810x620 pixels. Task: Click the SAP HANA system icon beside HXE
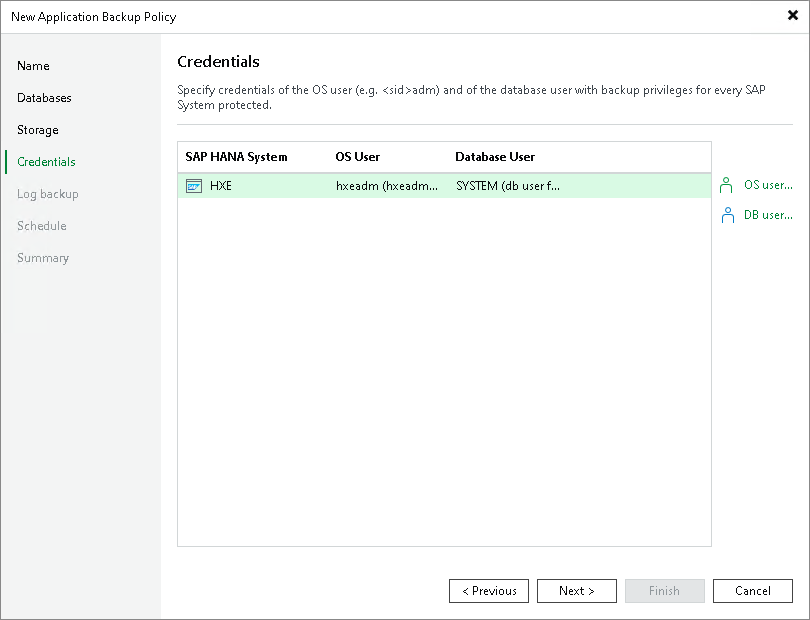click(194, 185)
